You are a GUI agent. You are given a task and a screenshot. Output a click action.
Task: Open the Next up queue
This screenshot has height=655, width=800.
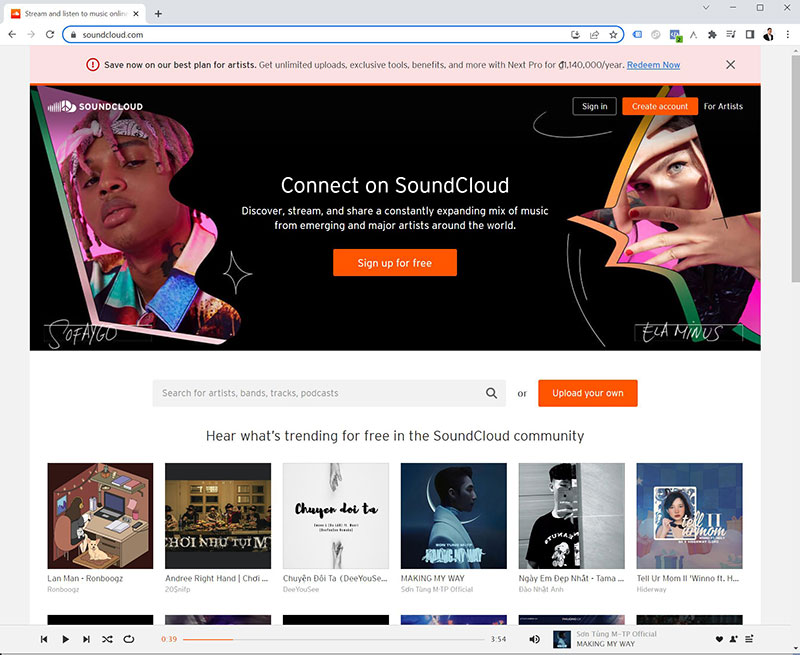748,639
